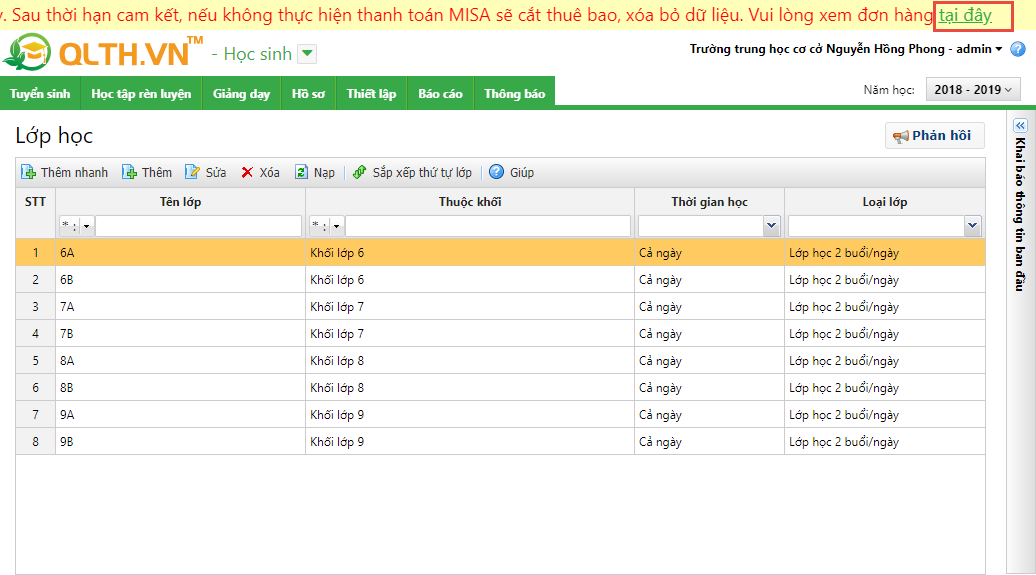This screenshot has width=1036, height=575.
Task: Open the Năm học 2018 - 2019 dropdown
Action: click(973, 89)
